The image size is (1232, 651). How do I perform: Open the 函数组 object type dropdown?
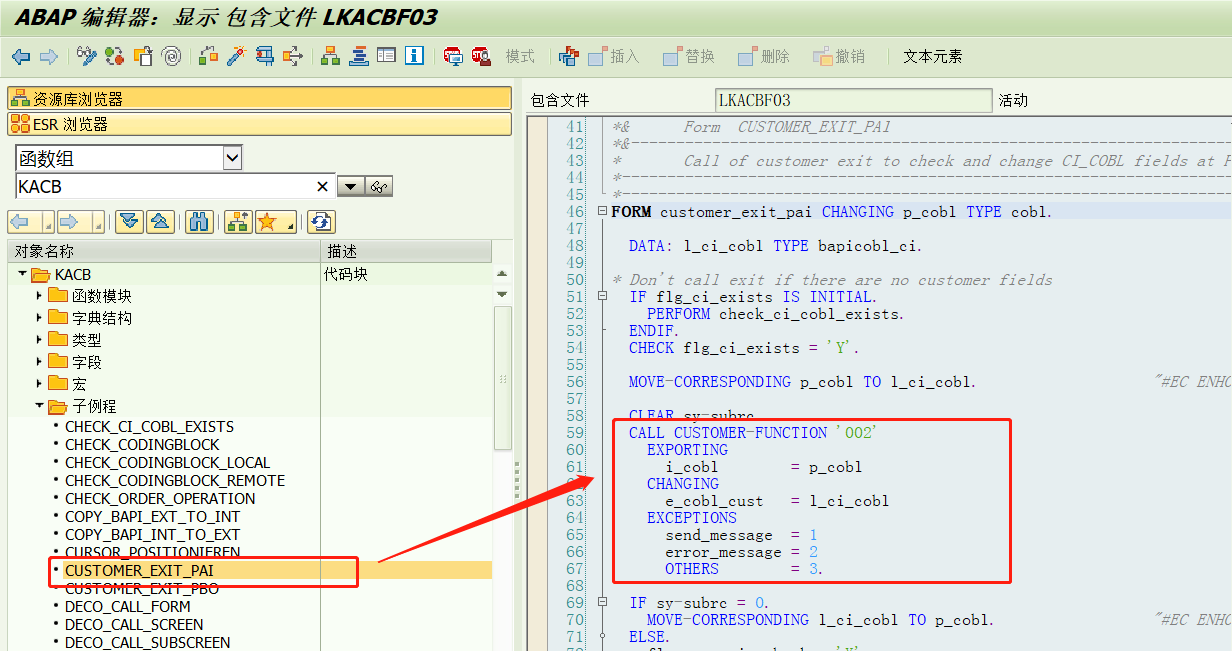coord(233,157)
